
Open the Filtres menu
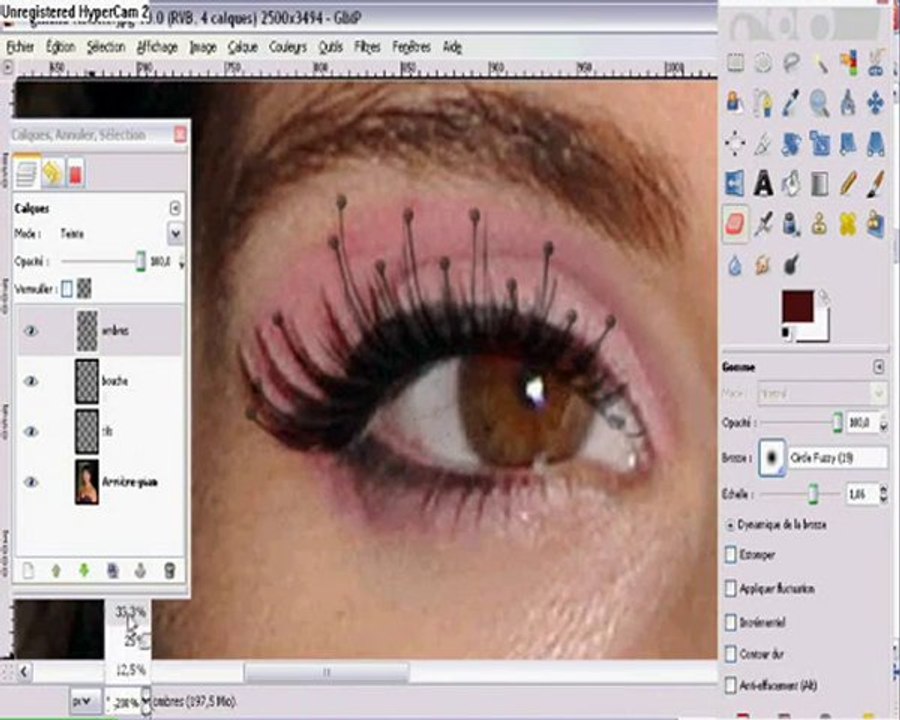(367, 47)
